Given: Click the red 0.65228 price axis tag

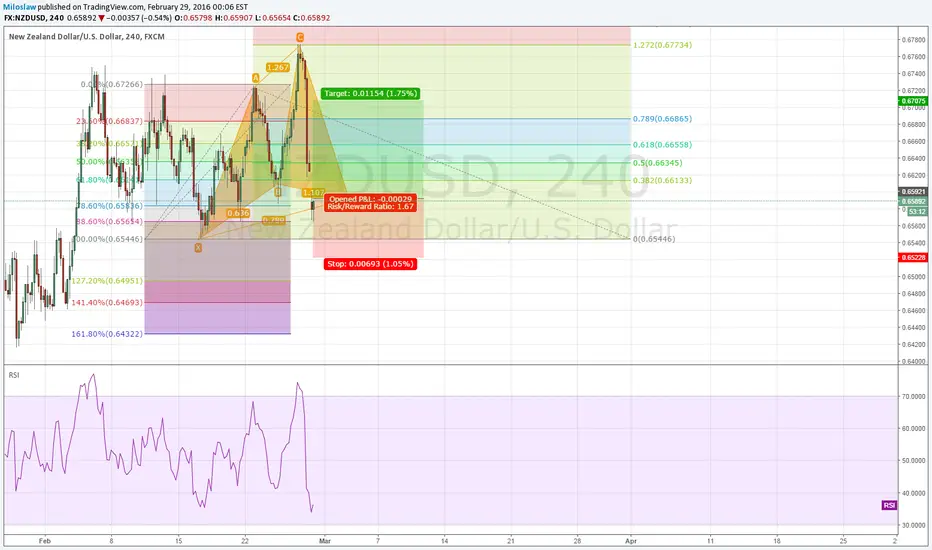Looking at the screenshot, I should click(x=914, y=257).
